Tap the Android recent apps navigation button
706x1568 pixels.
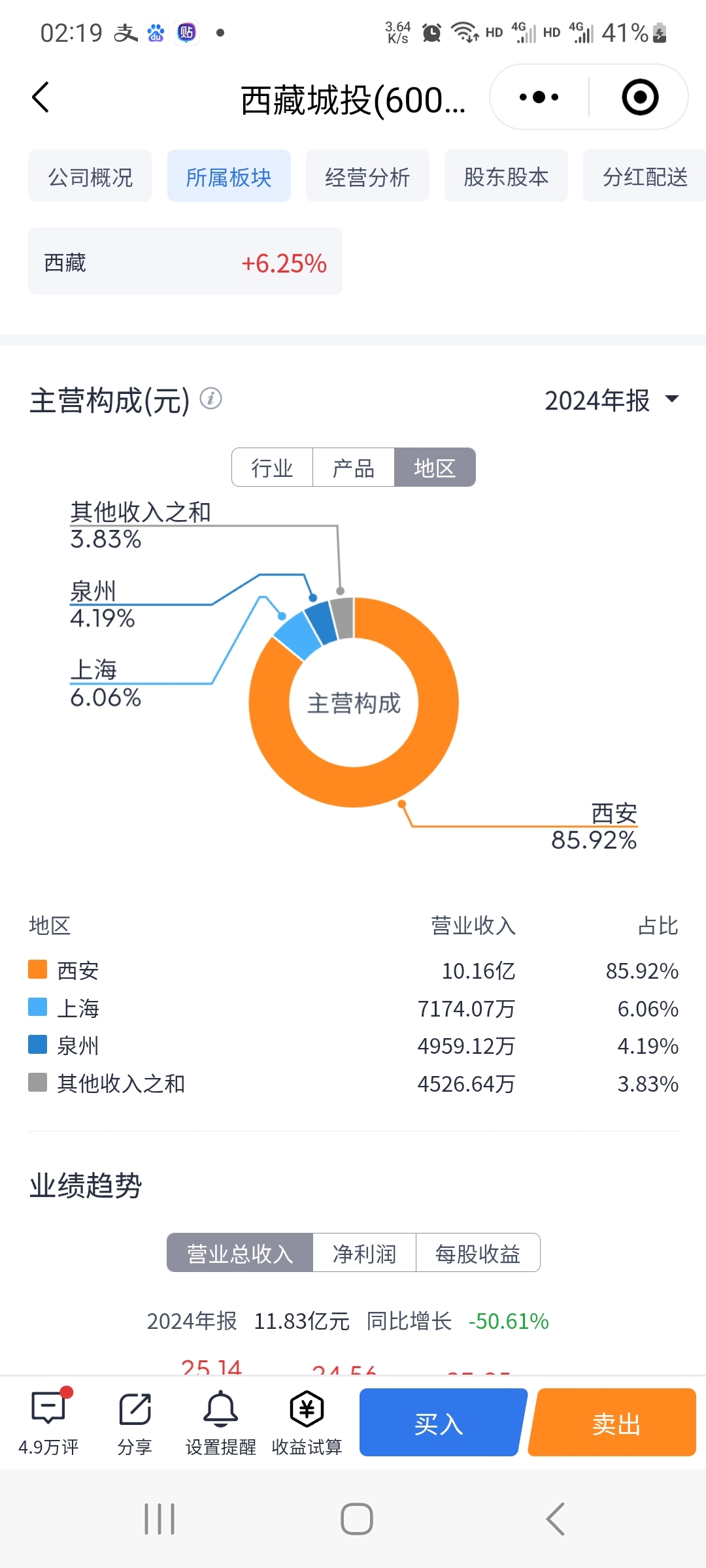(x=160, y=1519)
